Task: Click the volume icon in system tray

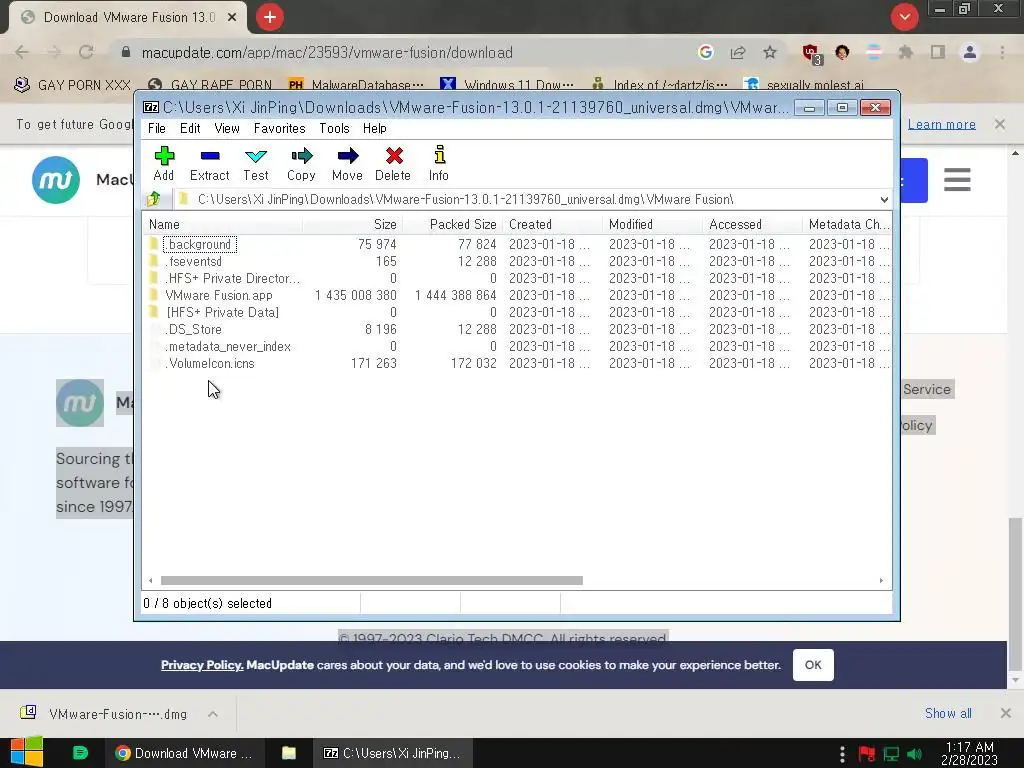Action: (915, 754)
